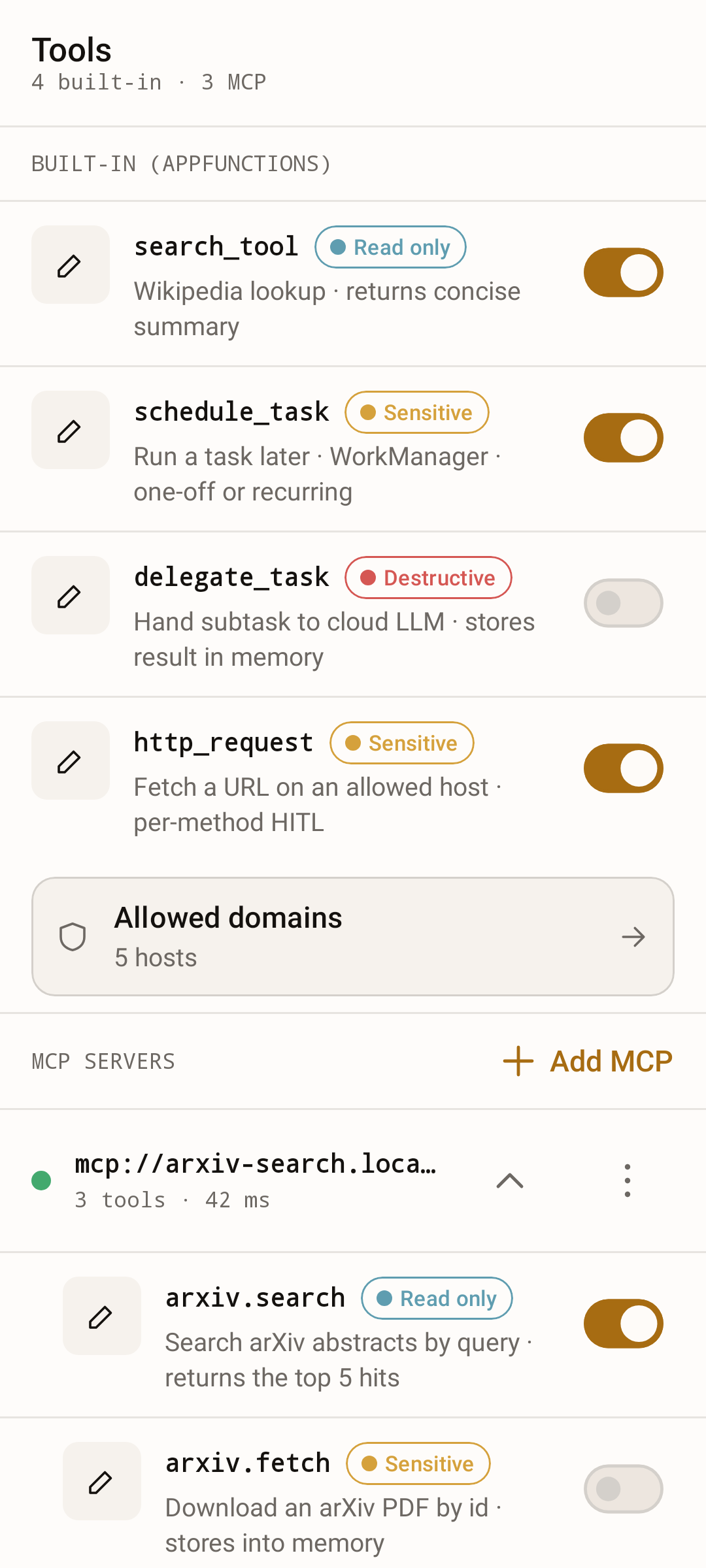
Task: Disable the arxiv.search toggle
Action: coord(624,1324)
